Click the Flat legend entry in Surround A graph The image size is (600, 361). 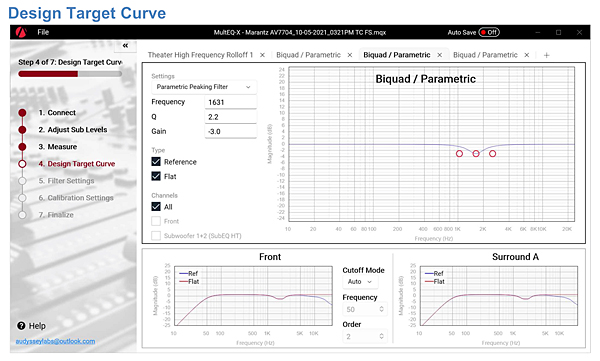pos(435,281)
